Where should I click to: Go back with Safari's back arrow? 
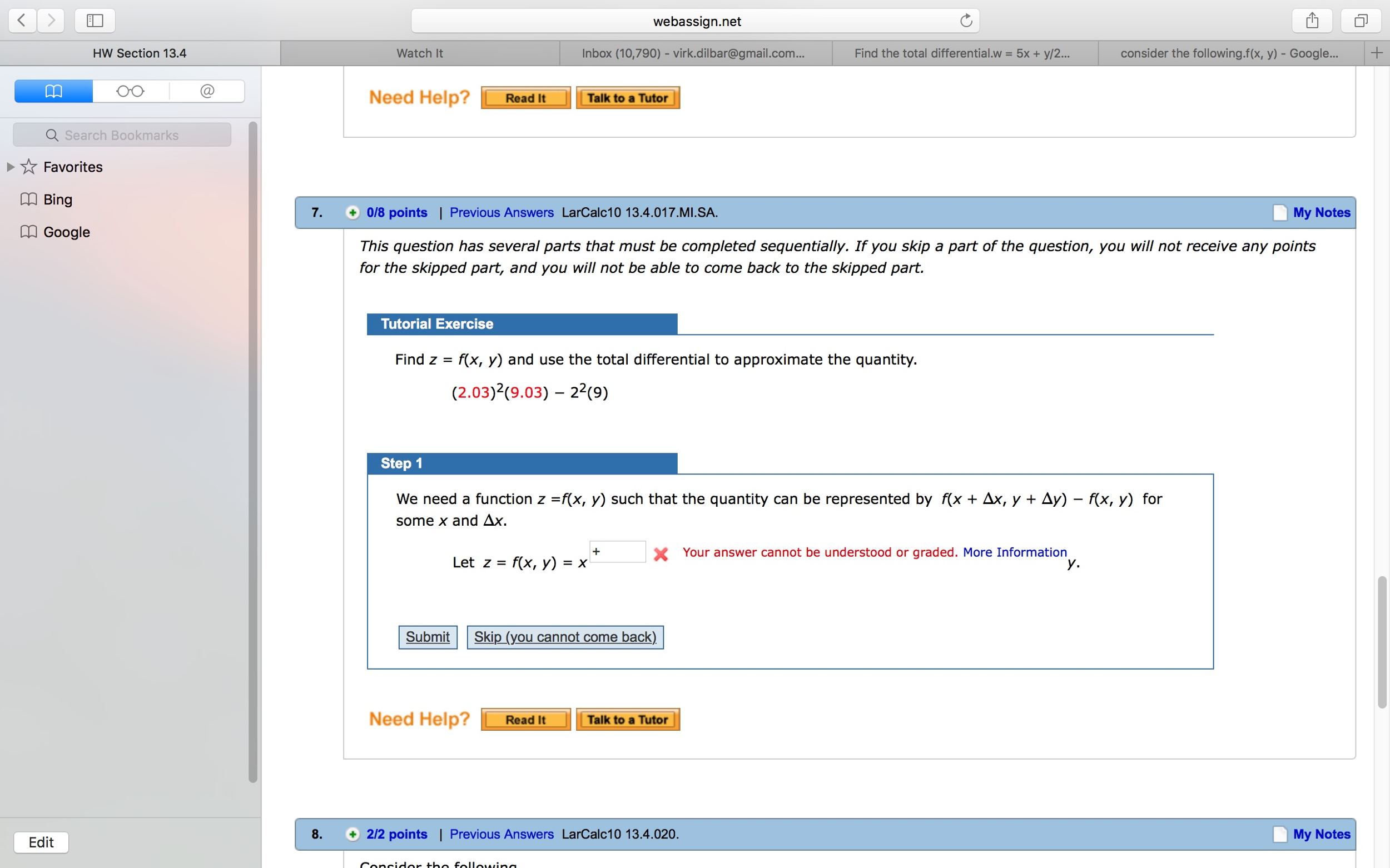(22, 21)
